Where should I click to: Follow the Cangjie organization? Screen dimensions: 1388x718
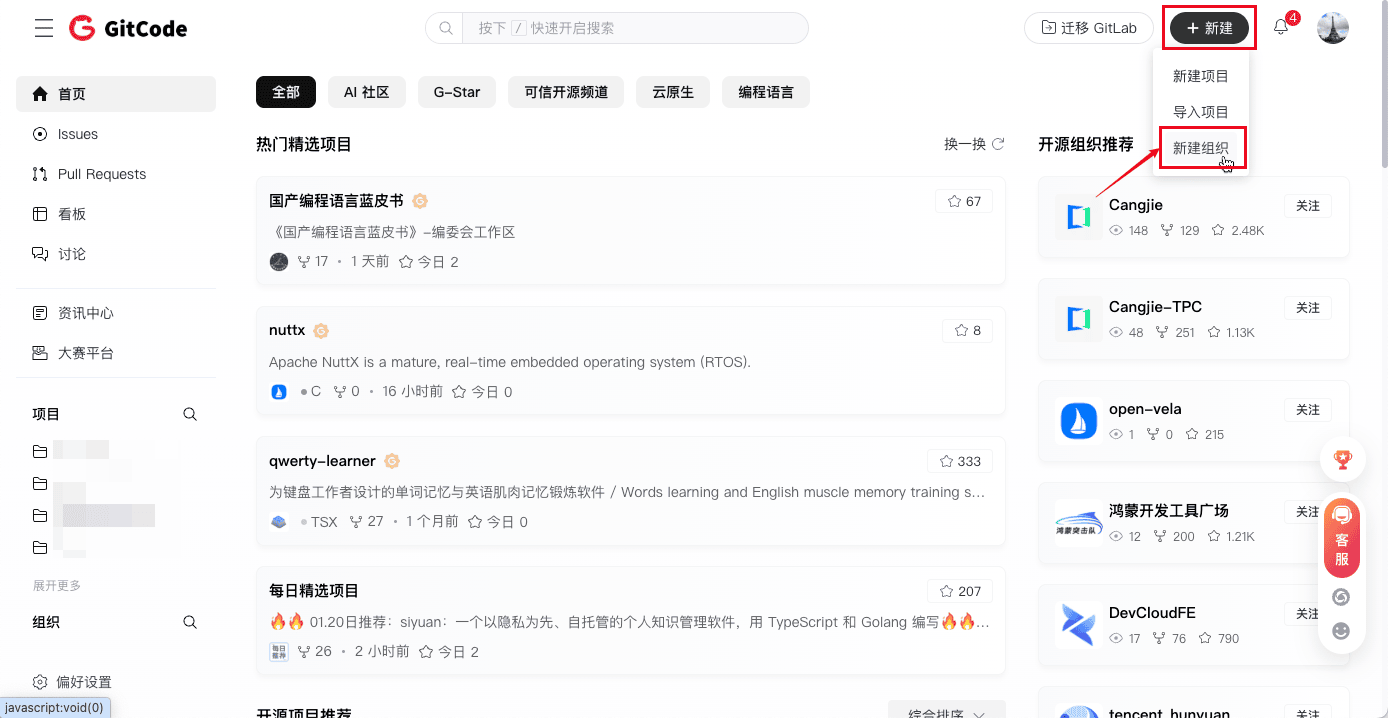point(1307,206)
